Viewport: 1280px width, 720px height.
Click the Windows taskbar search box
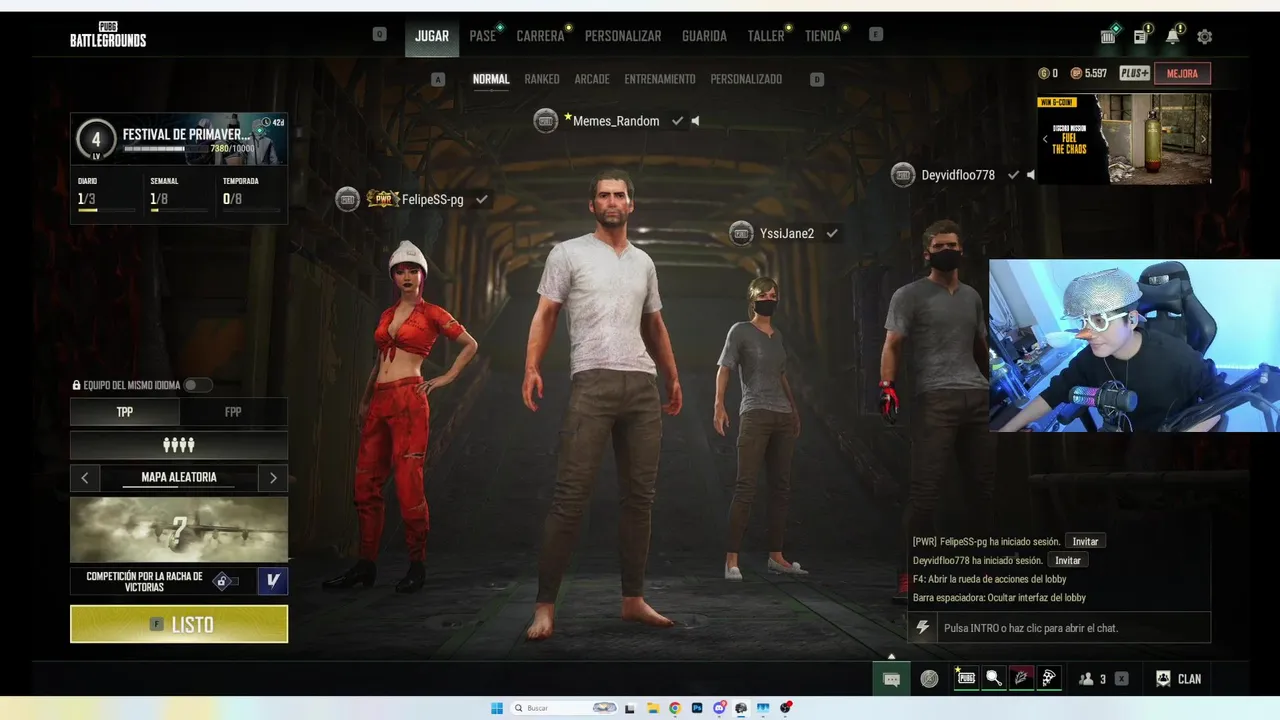[565, 708]
